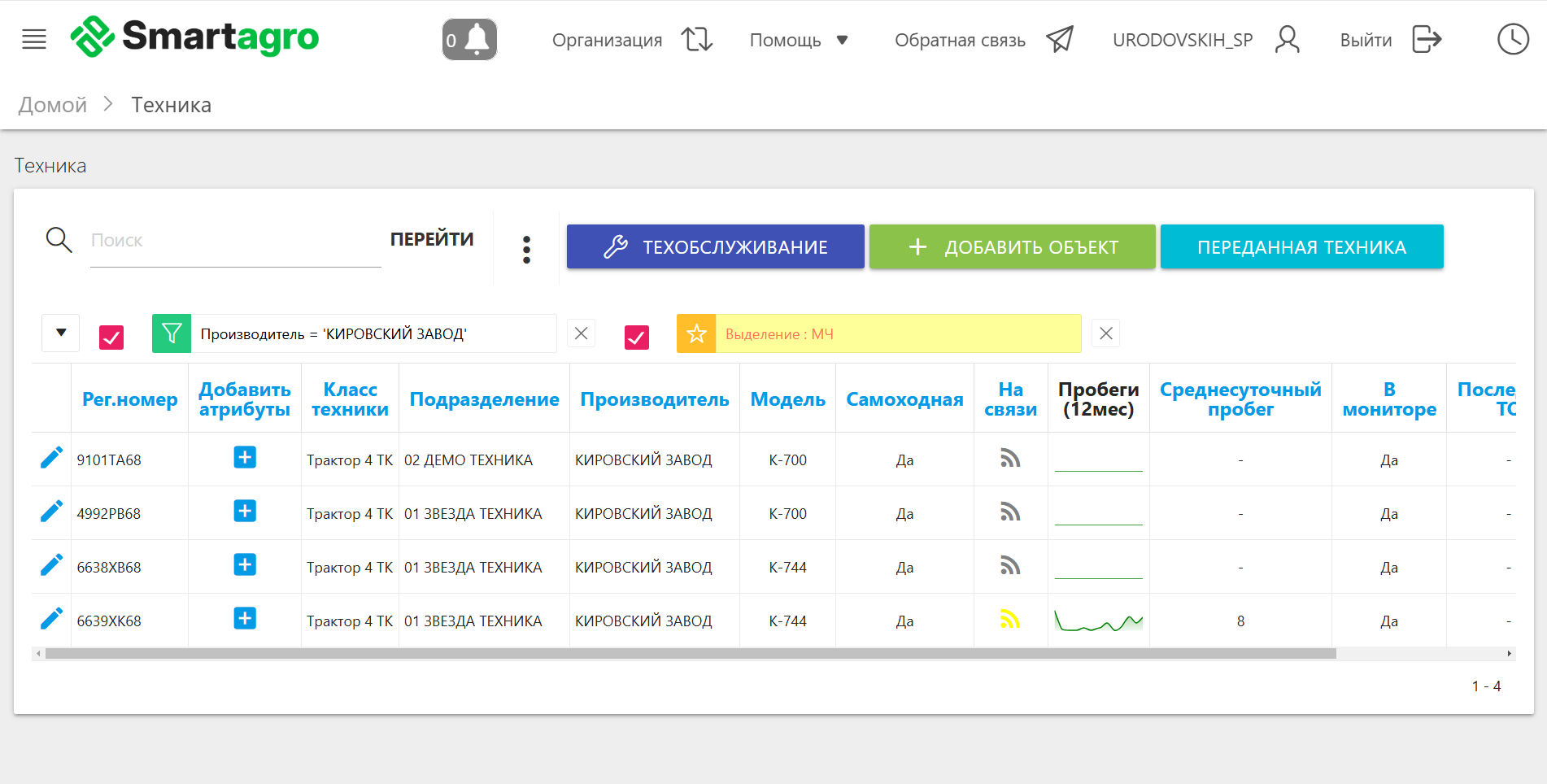Click the horizontal table scrollbar
The image size is (1547, 784).
[x=690, y=654]
